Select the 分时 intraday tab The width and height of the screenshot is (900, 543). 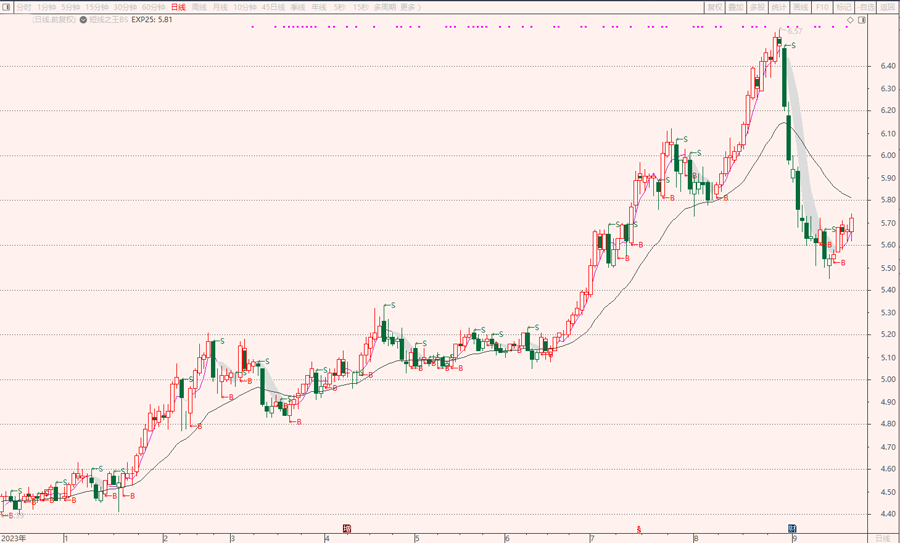tap(24, 7)
